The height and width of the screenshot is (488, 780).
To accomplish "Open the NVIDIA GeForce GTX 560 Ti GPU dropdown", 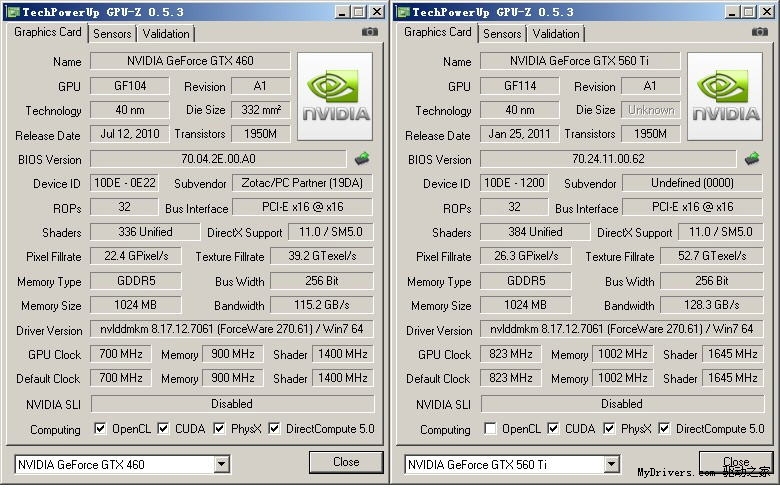I will click(x=611, y=465).
